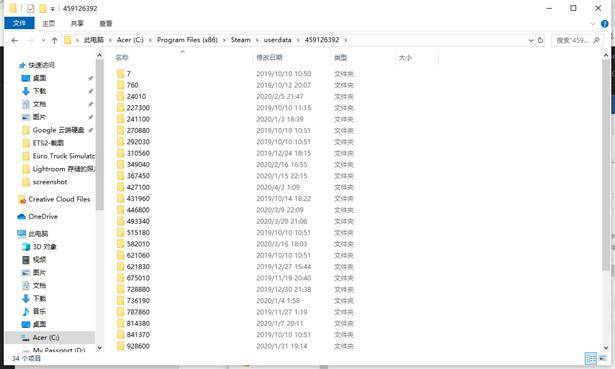Open Creative Cloud Files in sidebar
This screenshot has width=615, height=369.
coord(59,199)
